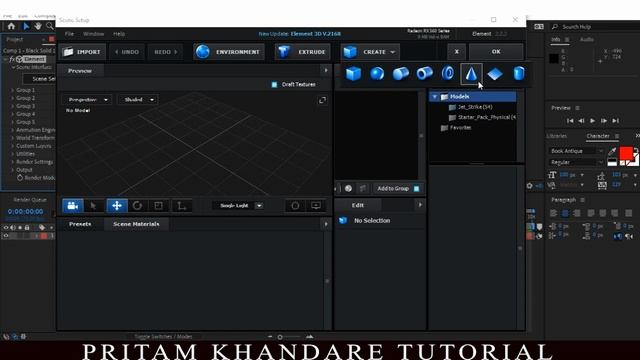
Task: Select the anchor point tool in preview
Action: click(x=181, y=206)
